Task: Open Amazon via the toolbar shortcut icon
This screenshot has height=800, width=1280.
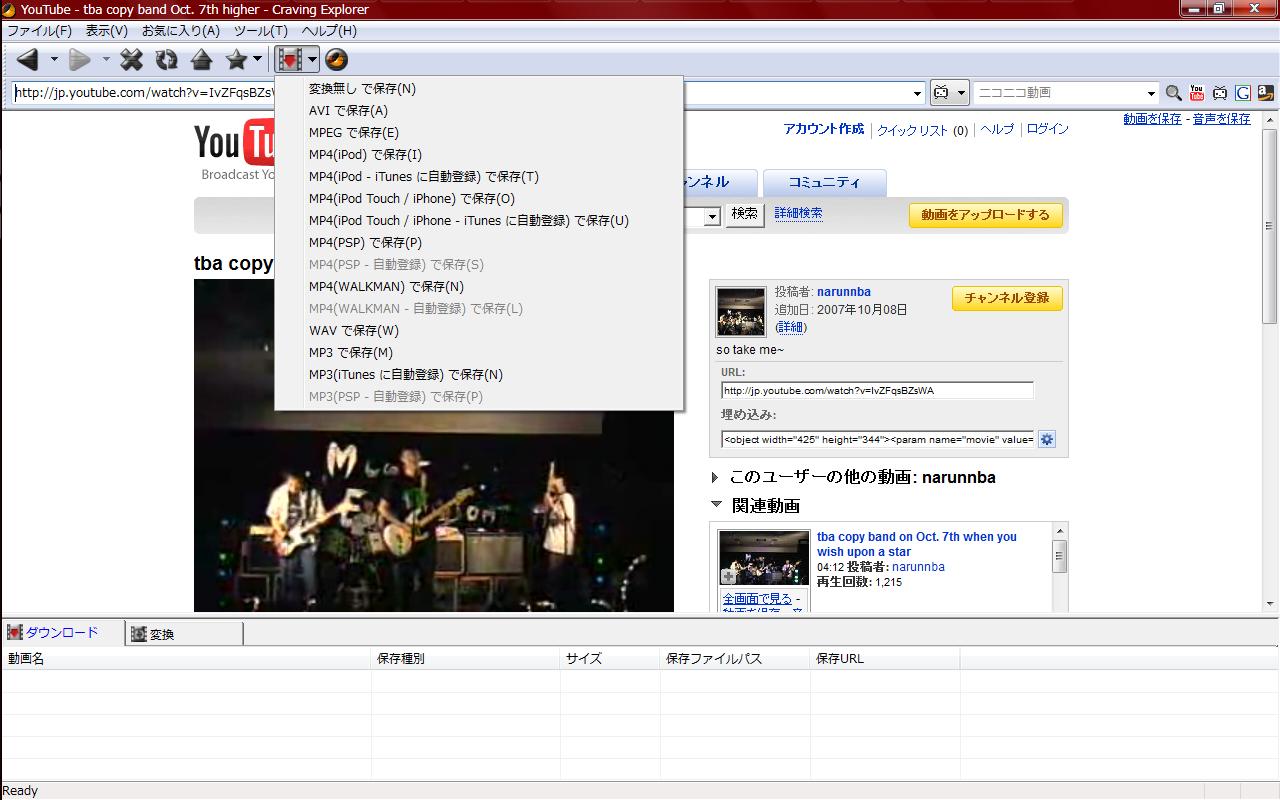Action: point(1266,93)
